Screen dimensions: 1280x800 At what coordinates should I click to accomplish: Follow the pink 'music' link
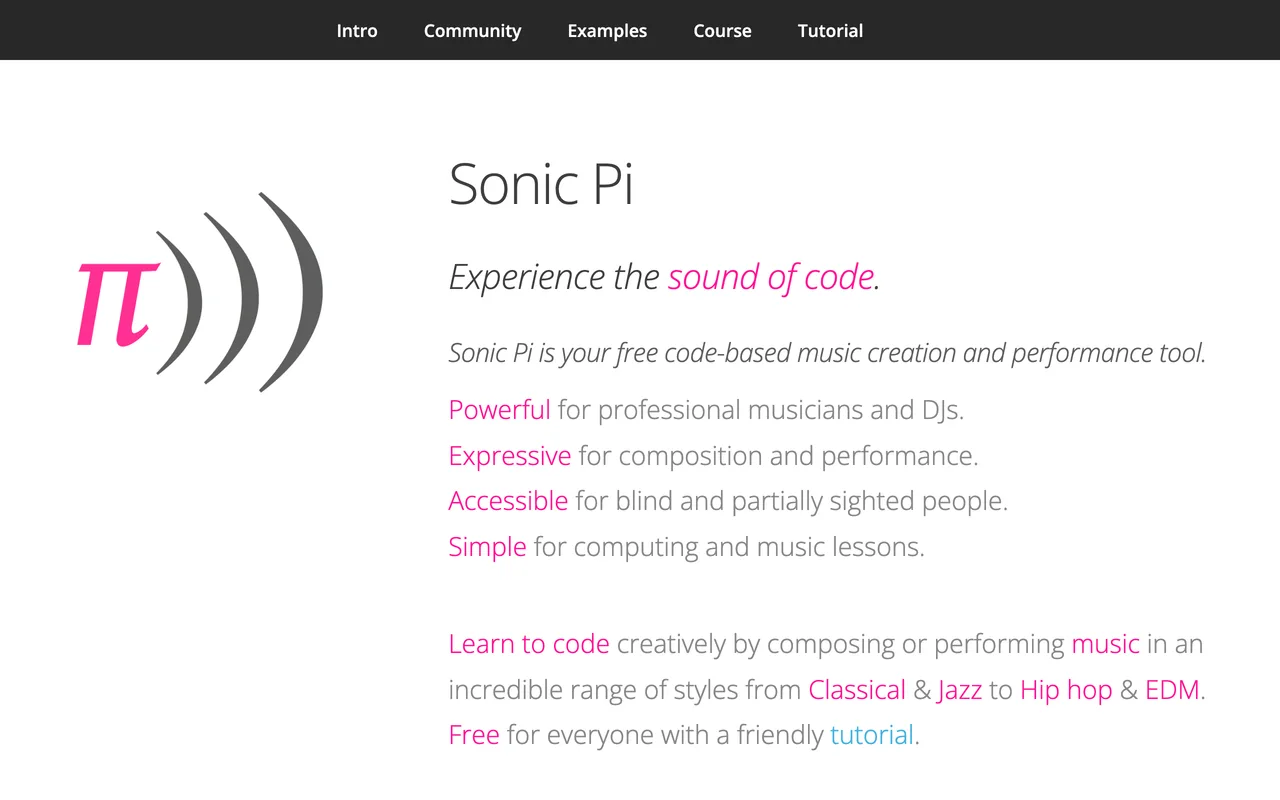tap(1105, 644)
